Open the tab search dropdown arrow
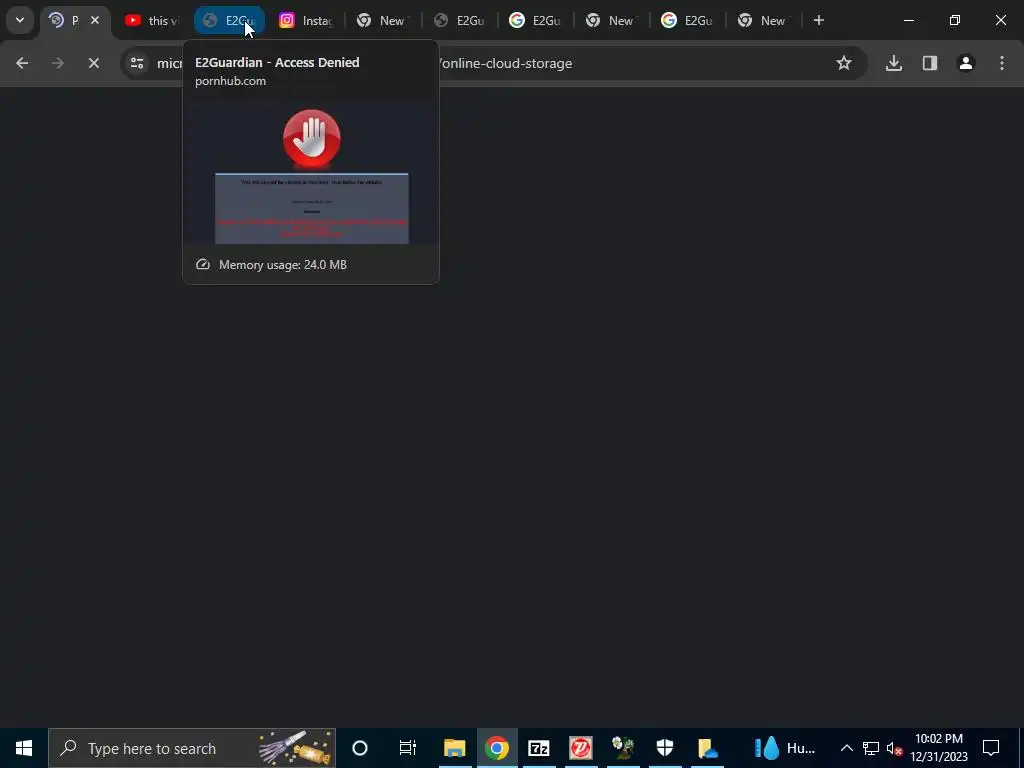This screenshot has height=768, width=1024. pos(20,20)
